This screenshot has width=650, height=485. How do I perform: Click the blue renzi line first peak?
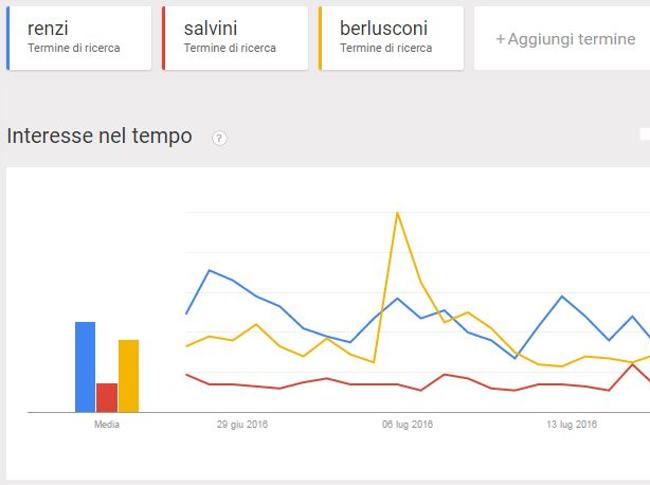pyautogui.click(x=209, y=270)
